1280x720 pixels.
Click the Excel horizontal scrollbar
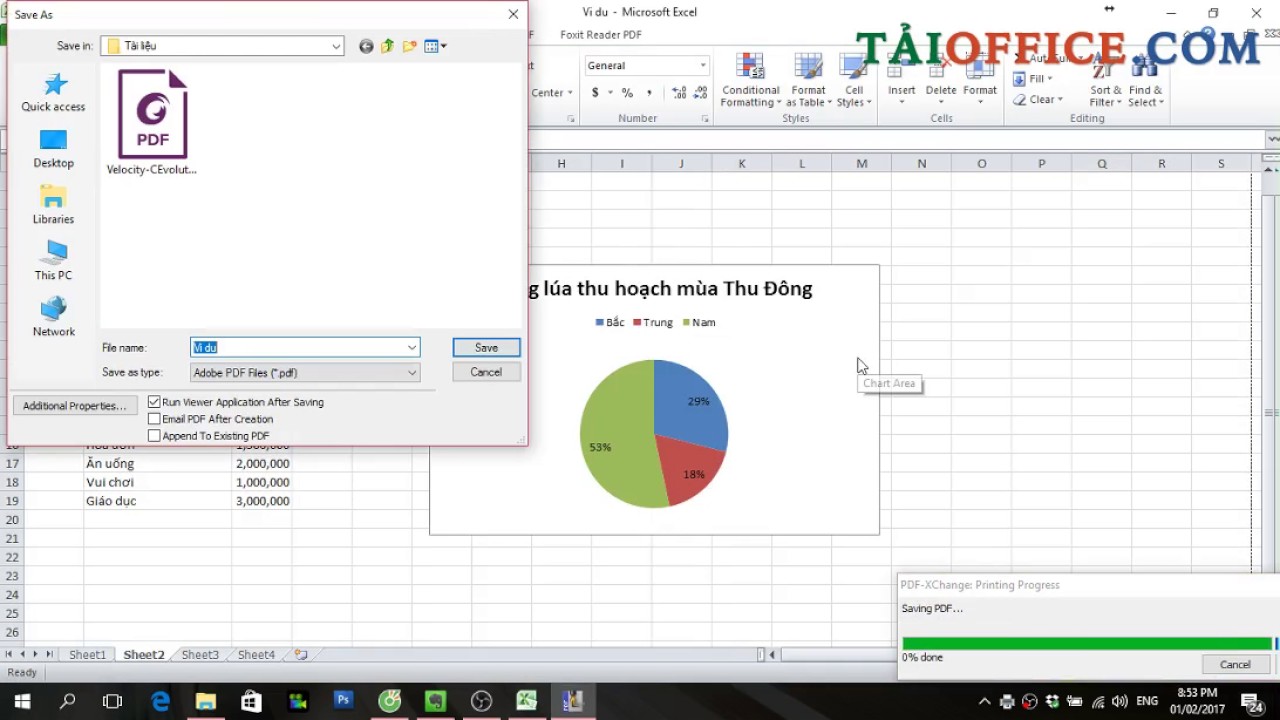tap(1018, 655)
